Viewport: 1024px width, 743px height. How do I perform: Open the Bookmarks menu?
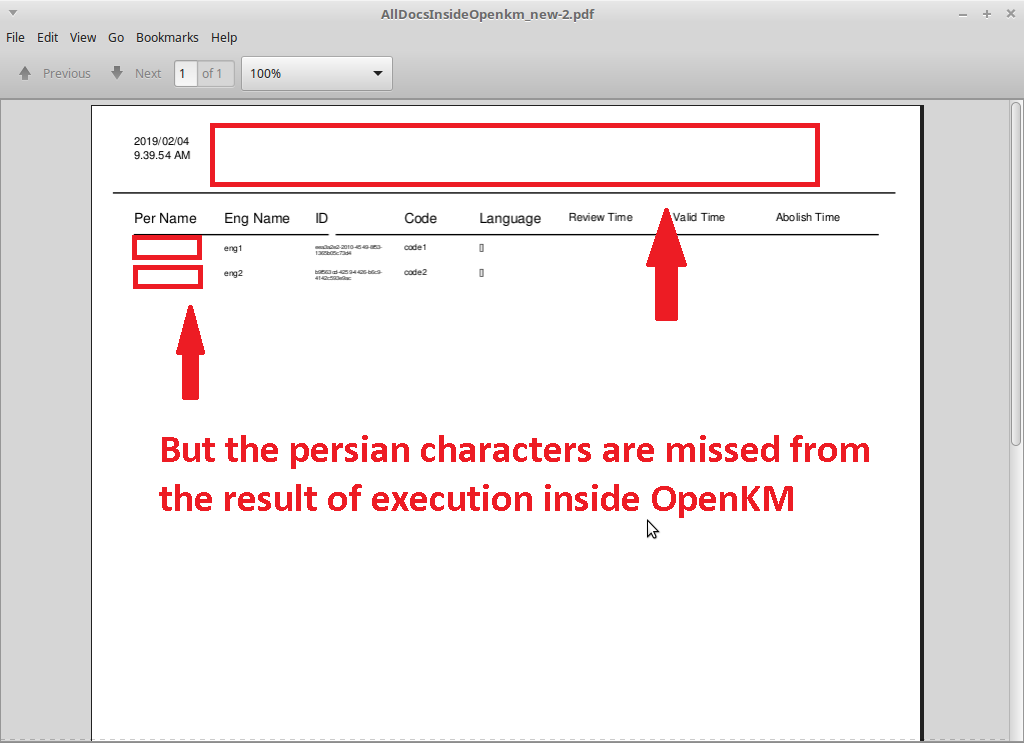coord(167,37)
